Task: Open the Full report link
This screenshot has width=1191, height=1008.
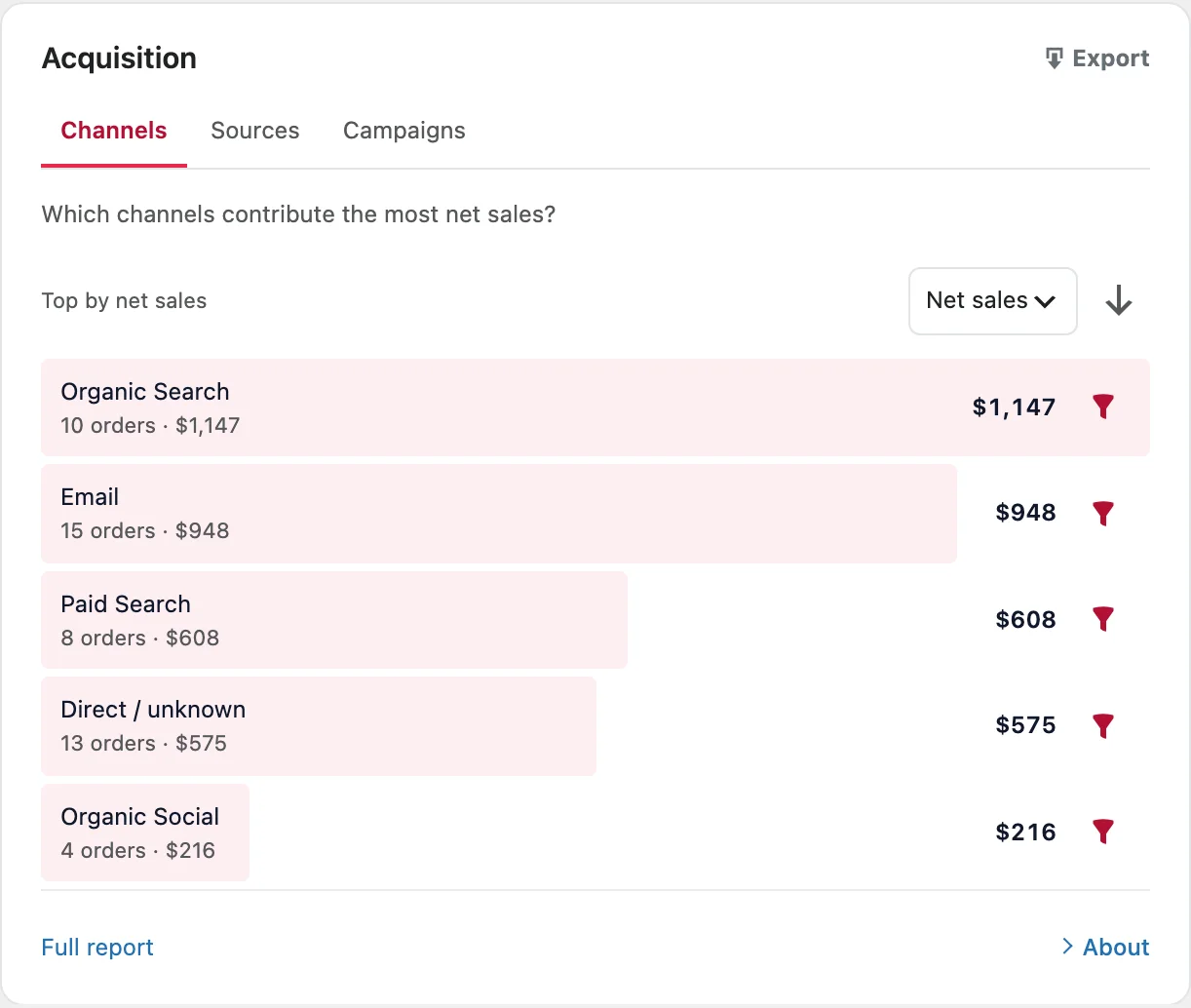Action: (97, 947)
